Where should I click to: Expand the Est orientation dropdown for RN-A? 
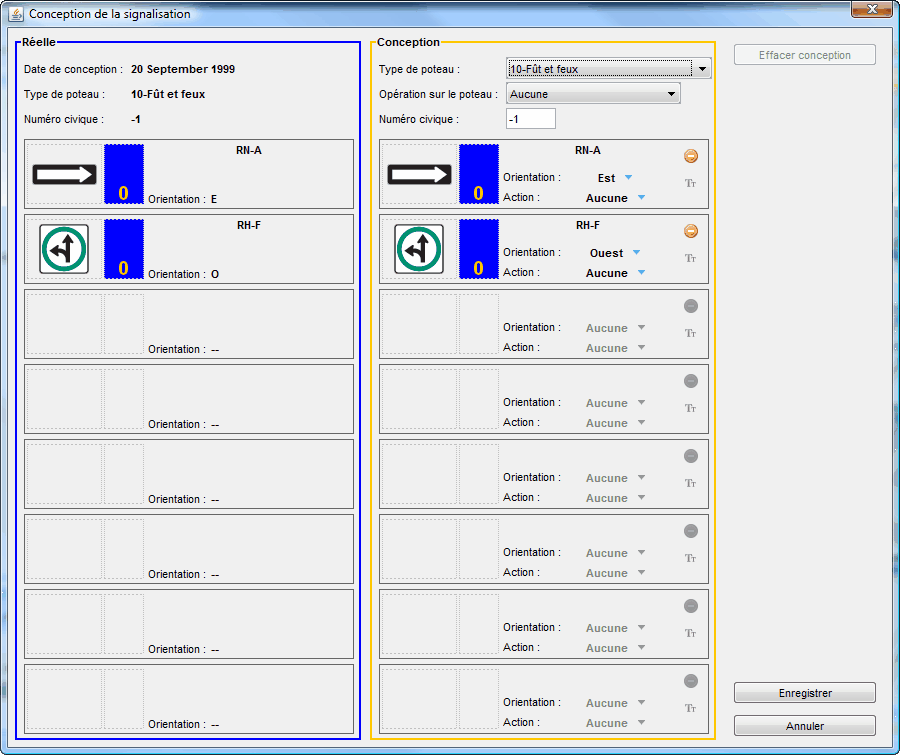(x=629, y=178)
